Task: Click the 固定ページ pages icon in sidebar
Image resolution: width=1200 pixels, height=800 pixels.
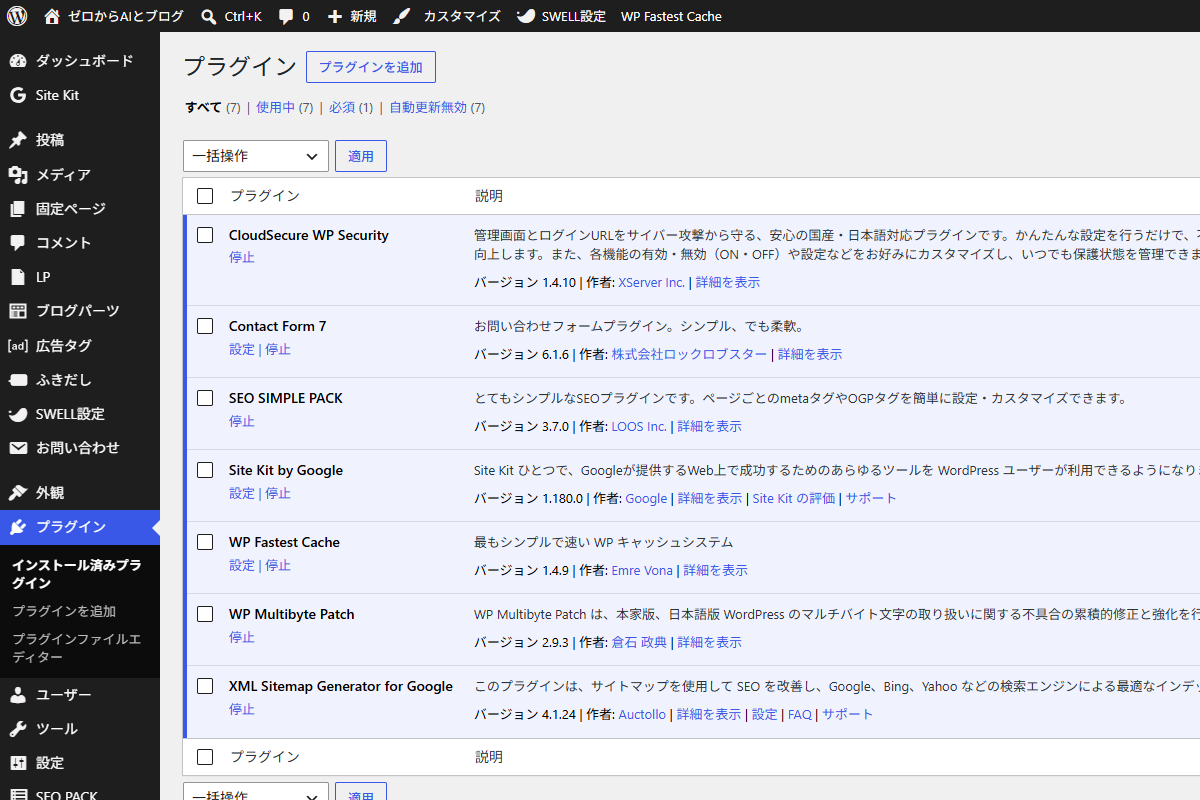Action: tap(18, 209)
